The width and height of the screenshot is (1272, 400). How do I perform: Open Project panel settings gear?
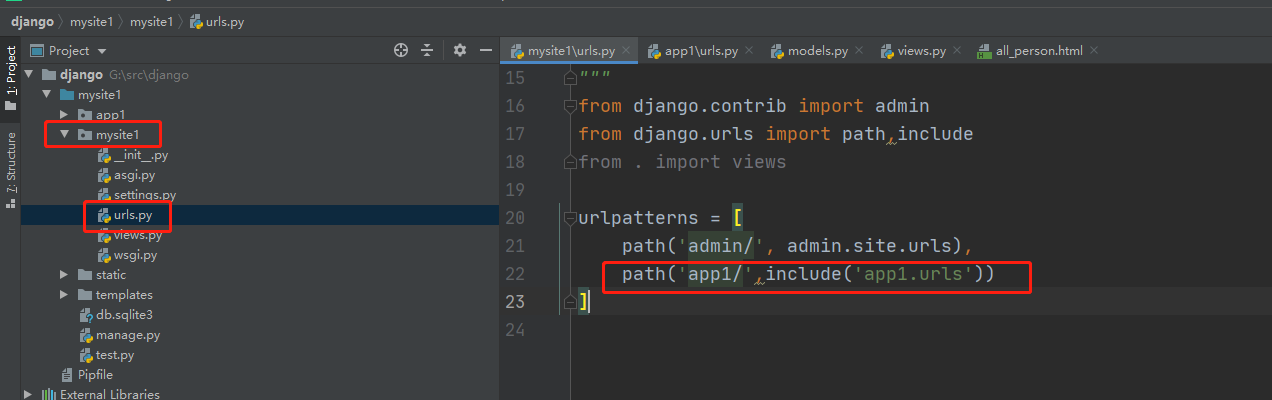[460, 50]
